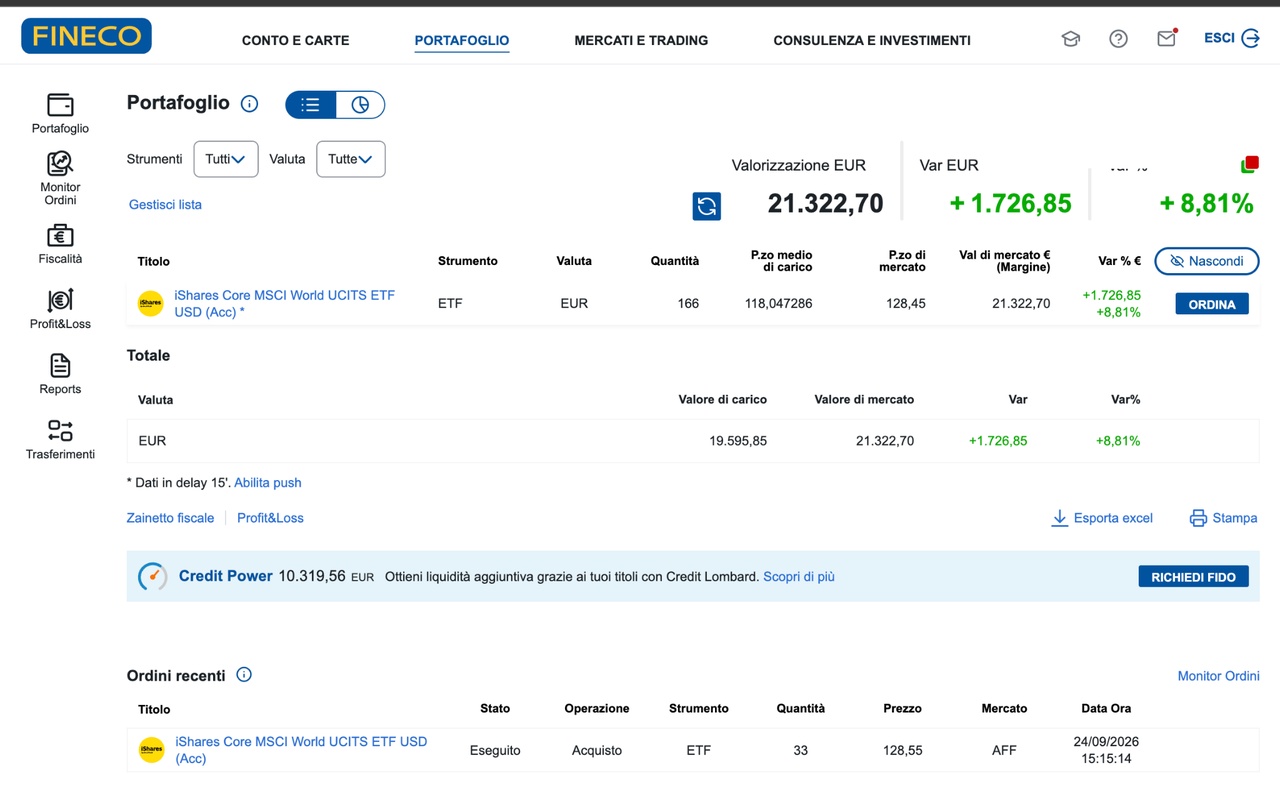Click Nascondi to hide values
The width and height of the screenshot is (1280, 800).
(x=1207, y=261)
